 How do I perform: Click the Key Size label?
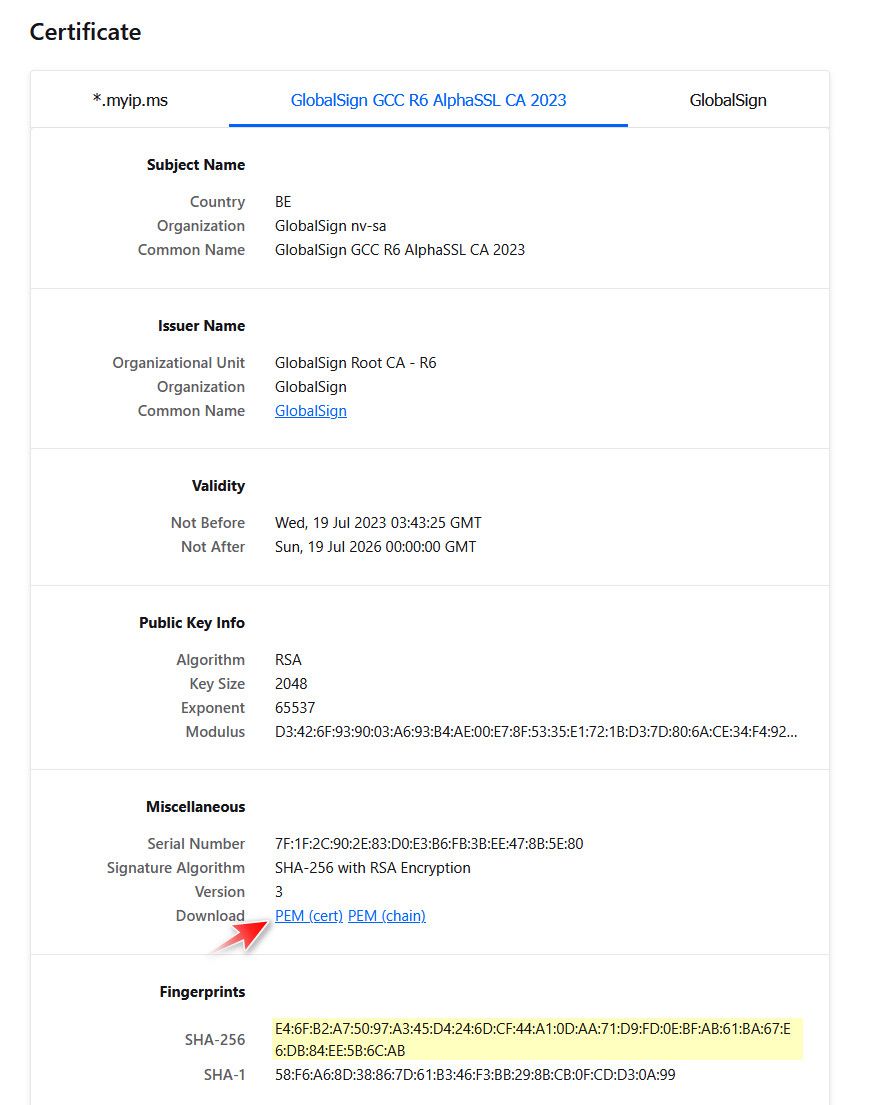(x=217, y=684)
